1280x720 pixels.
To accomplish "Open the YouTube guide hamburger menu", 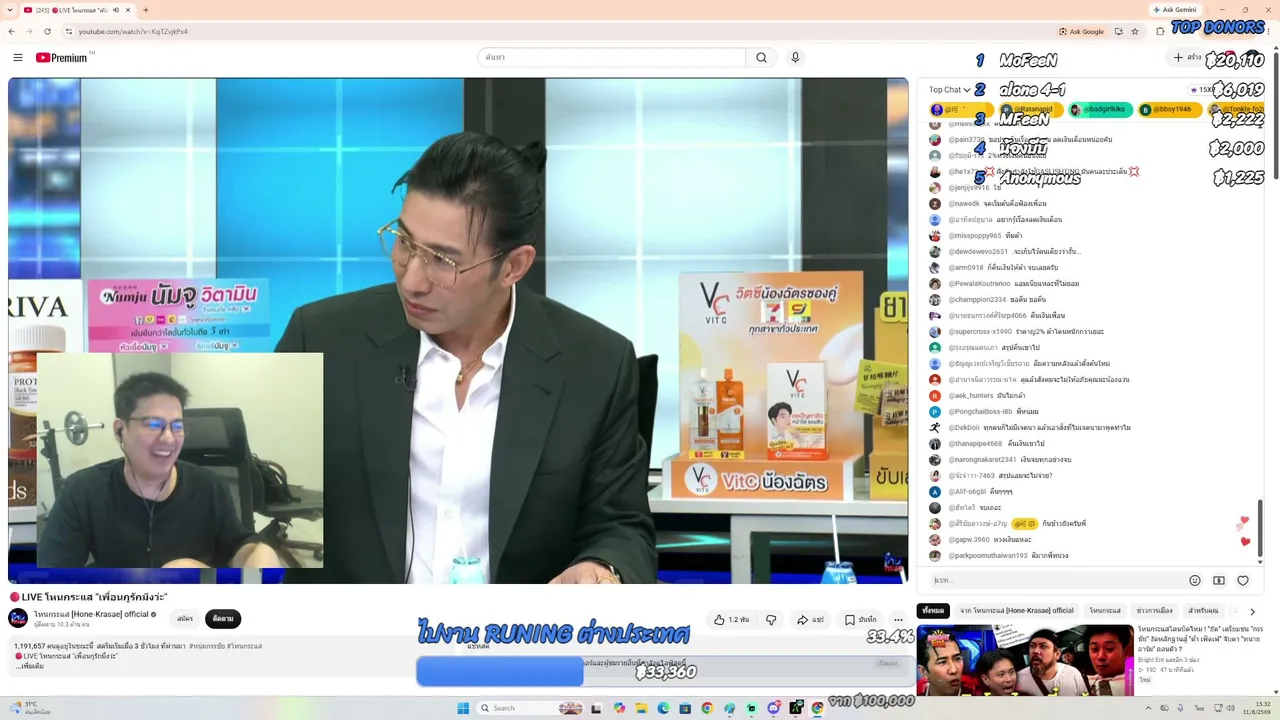I will 18,57.
